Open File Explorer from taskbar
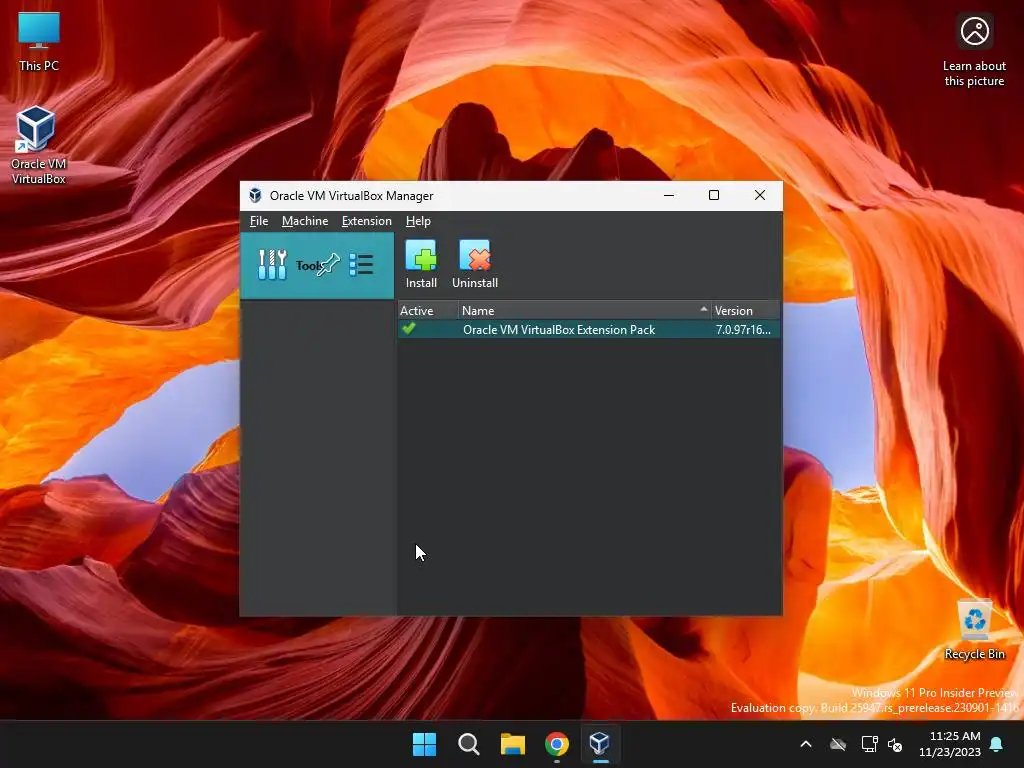 pos(513,744)
